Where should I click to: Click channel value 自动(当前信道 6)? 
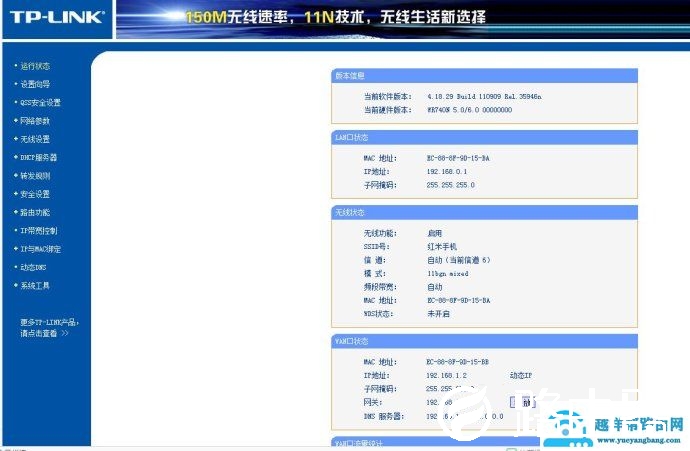(x=459, y=260)
